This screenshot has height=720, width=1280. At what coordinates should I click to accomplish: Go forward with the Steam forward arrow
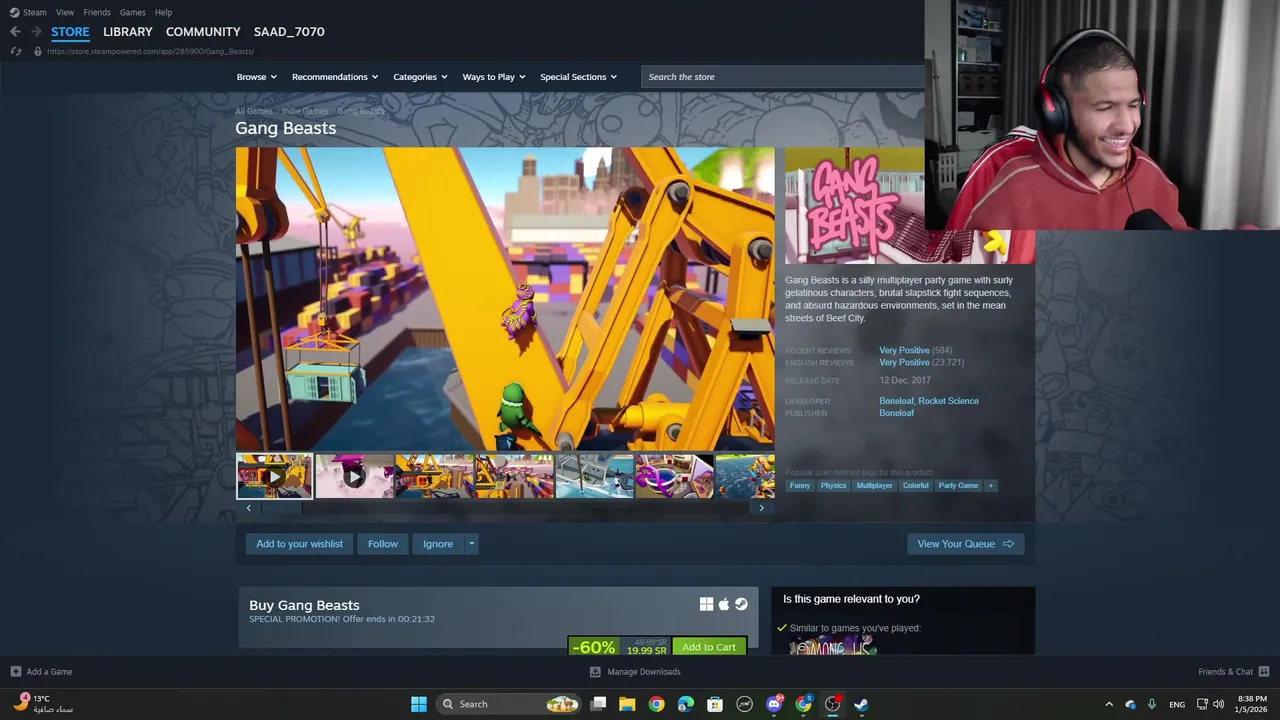click(36, 32)
